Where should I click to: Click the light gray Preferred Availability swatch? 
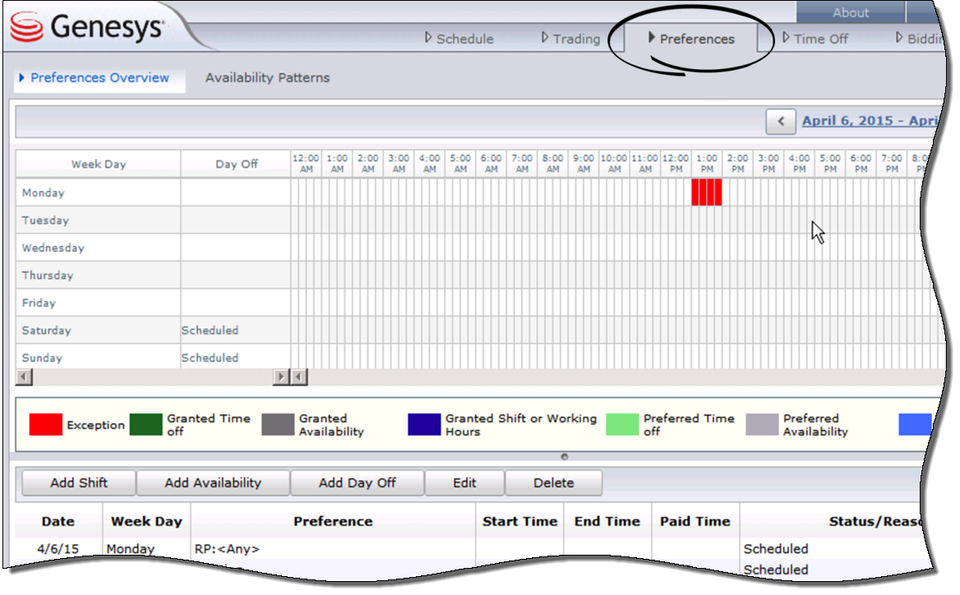point(762,424)
